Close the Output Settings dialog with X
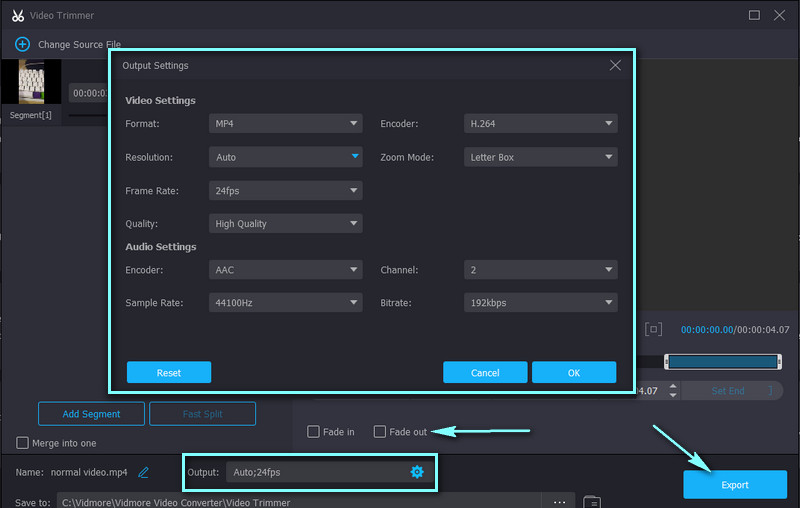Screen dimensions: 800x508 click(x=615, y=65)
